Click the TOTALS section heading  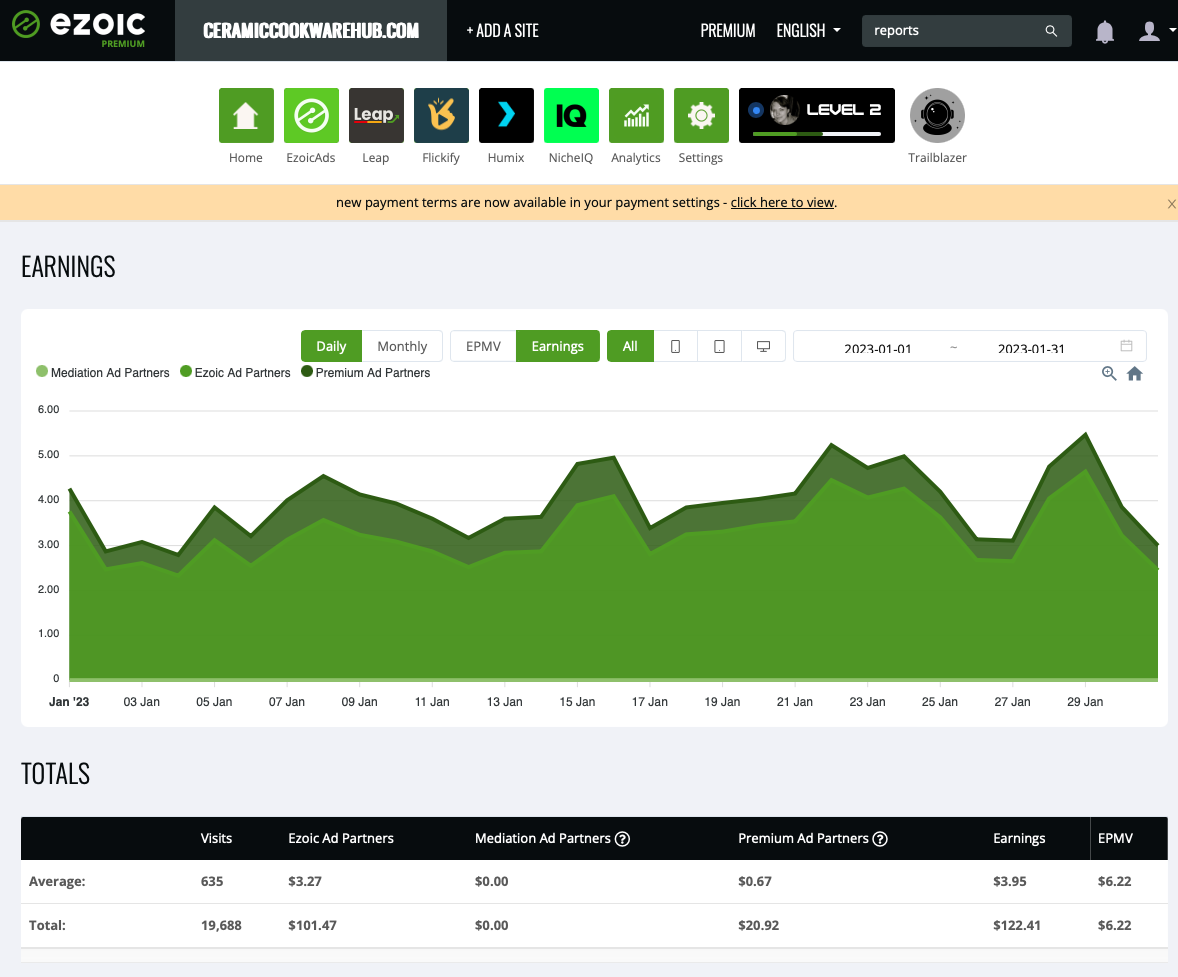56,773
